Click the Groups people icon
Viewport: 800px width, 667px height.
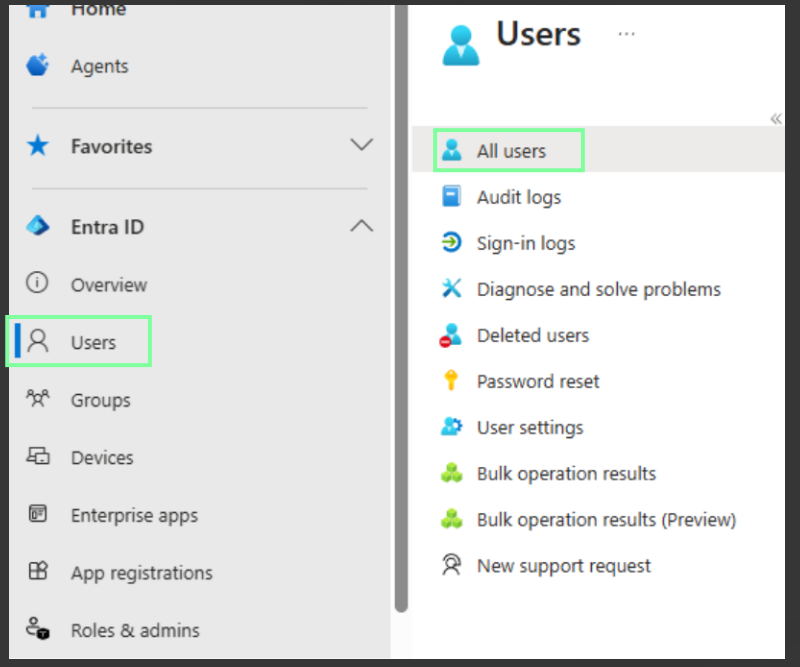(x=38, y=398)
